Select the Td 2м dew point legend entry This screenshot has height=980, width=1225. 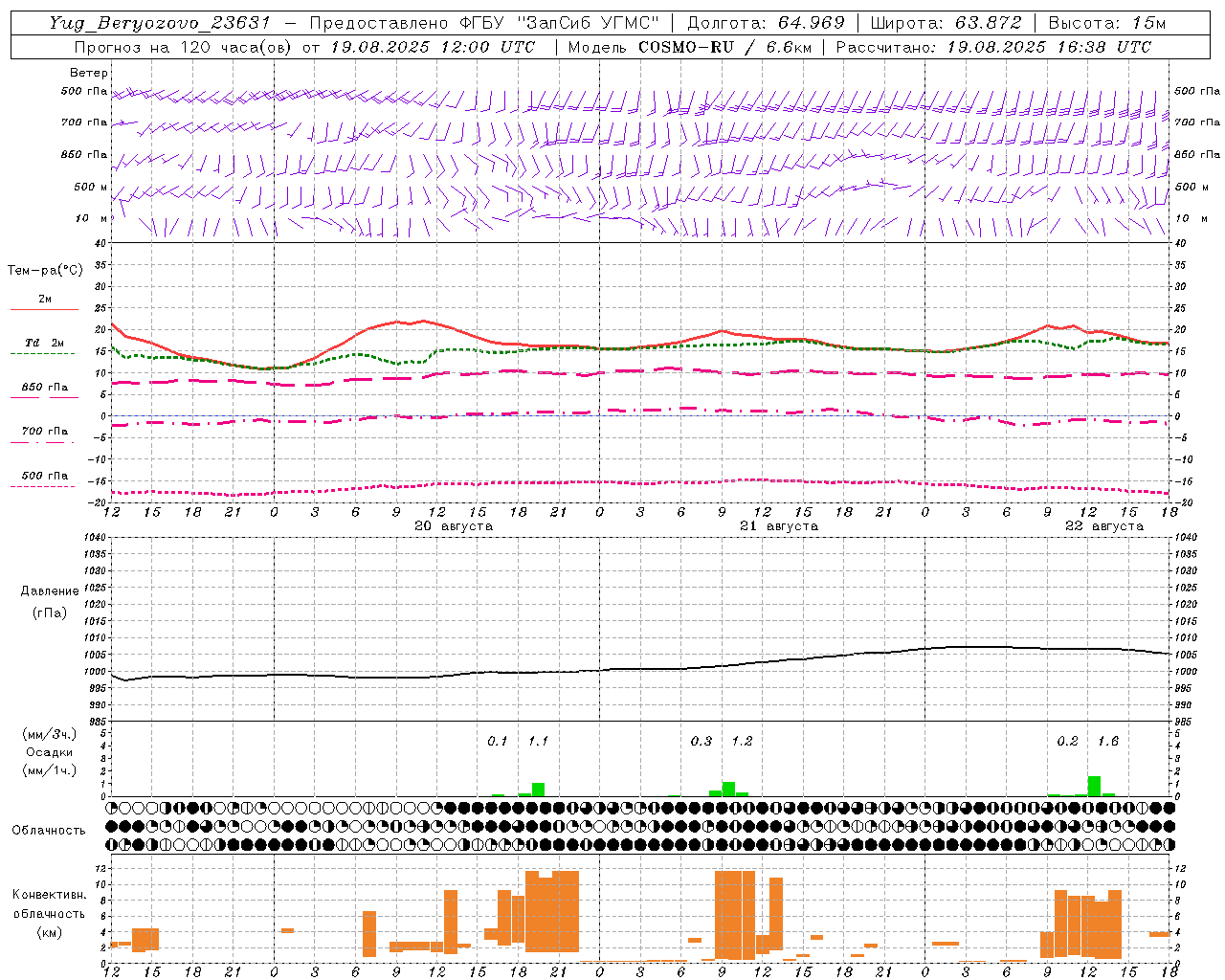coord(45,343)
